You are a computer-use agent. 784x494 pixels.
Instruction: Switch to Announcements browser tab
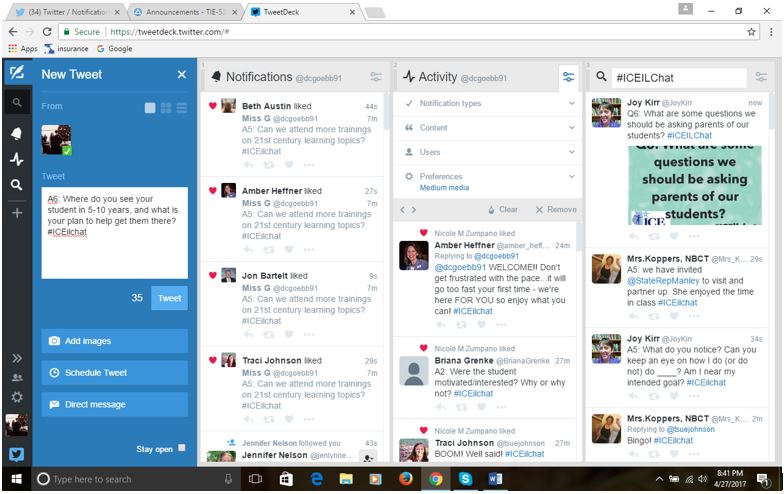click(x=185, y=12)
